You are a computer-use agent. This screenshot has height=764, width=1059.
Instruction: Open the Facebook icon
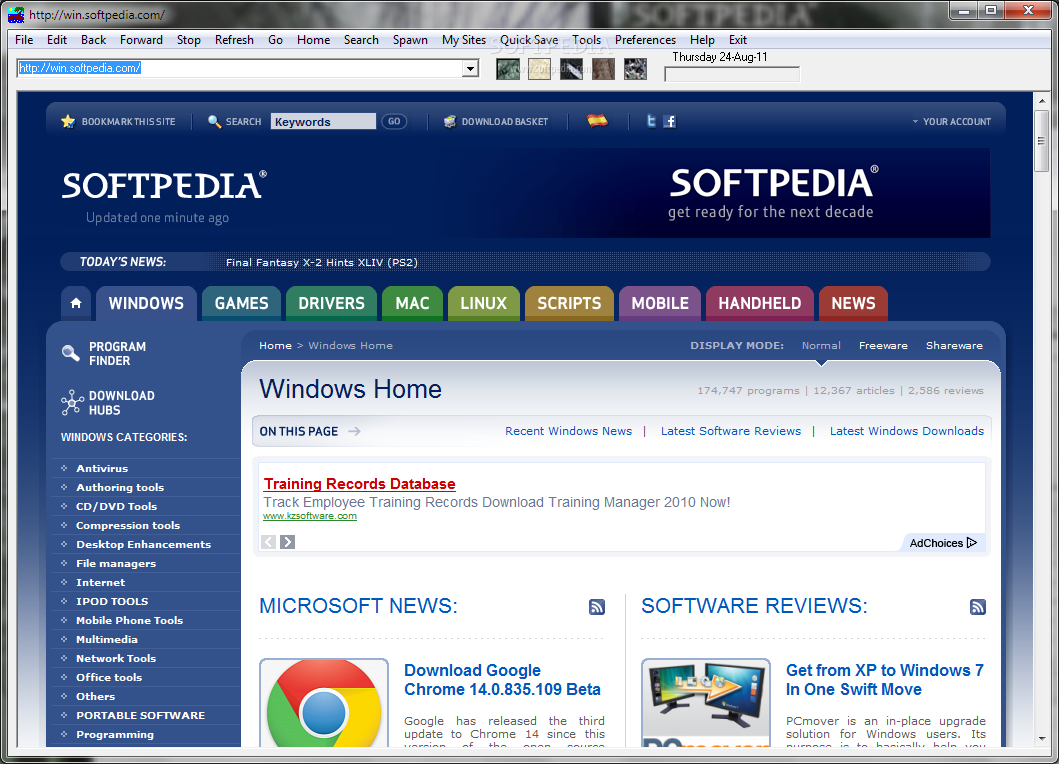pos(669,121)
